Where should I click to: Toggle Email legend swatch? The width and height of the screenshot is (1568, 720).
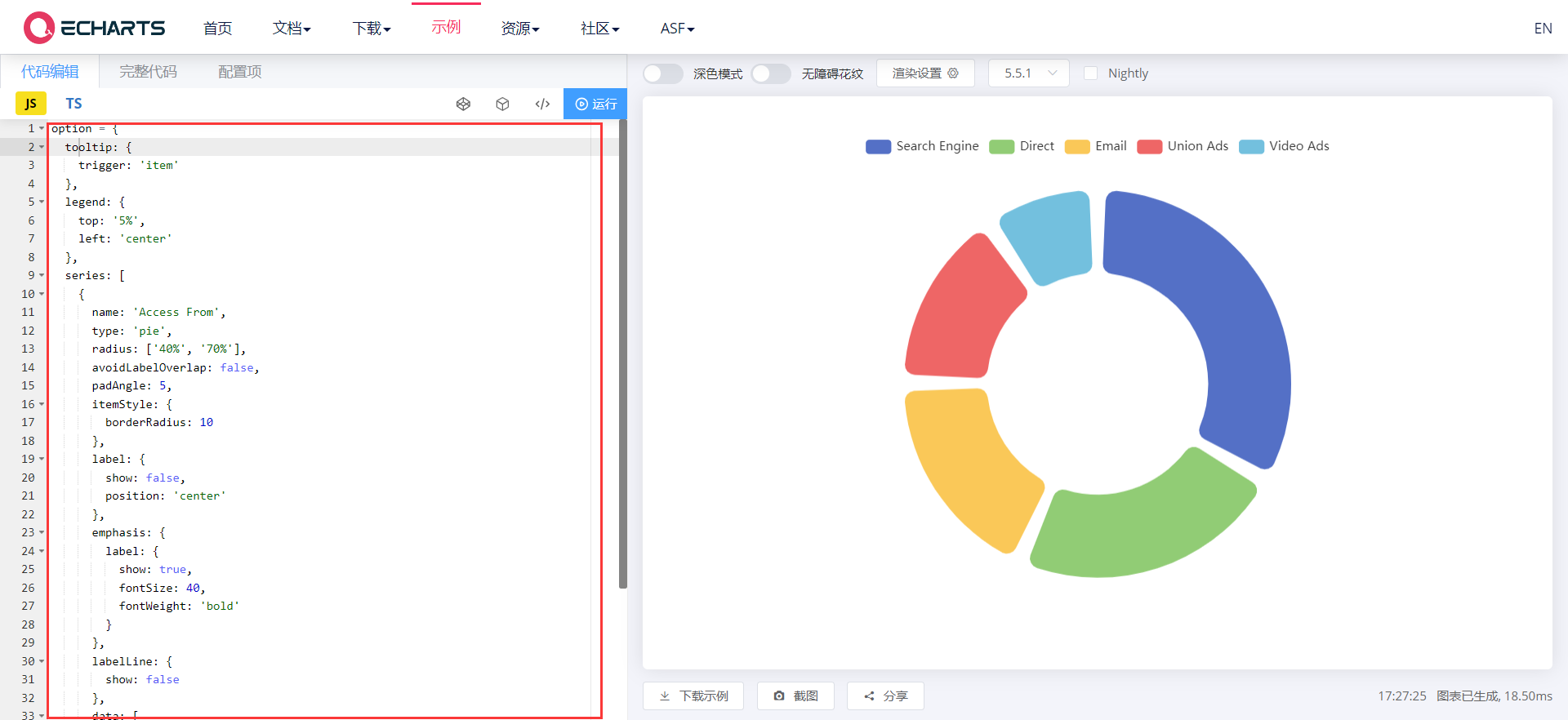pyautogui.click(x=1077, y=146)
